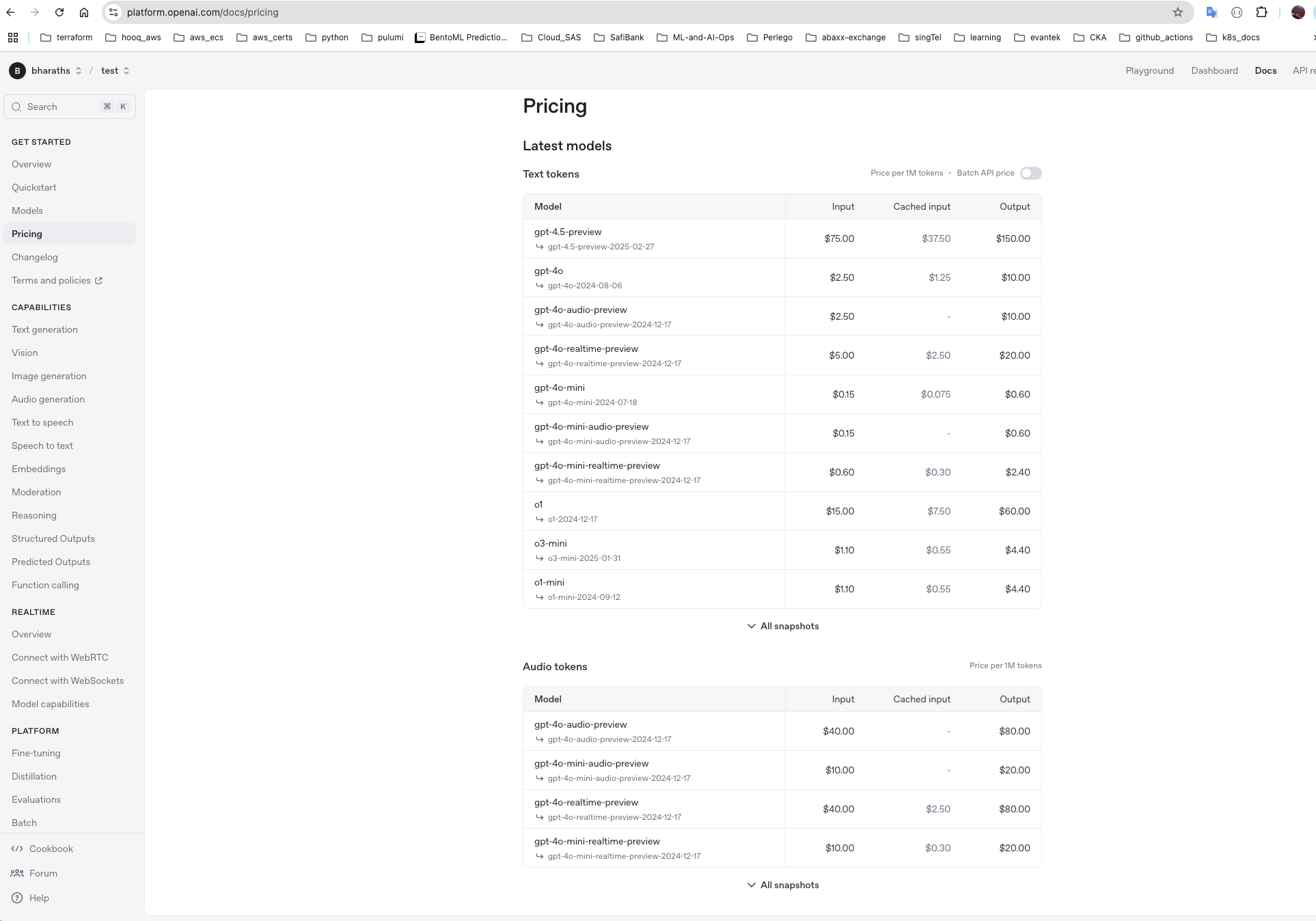This screenshot has width=1316, height=921.
Task: Open the learning bookmark folder
Action: (x=978, y=38)
